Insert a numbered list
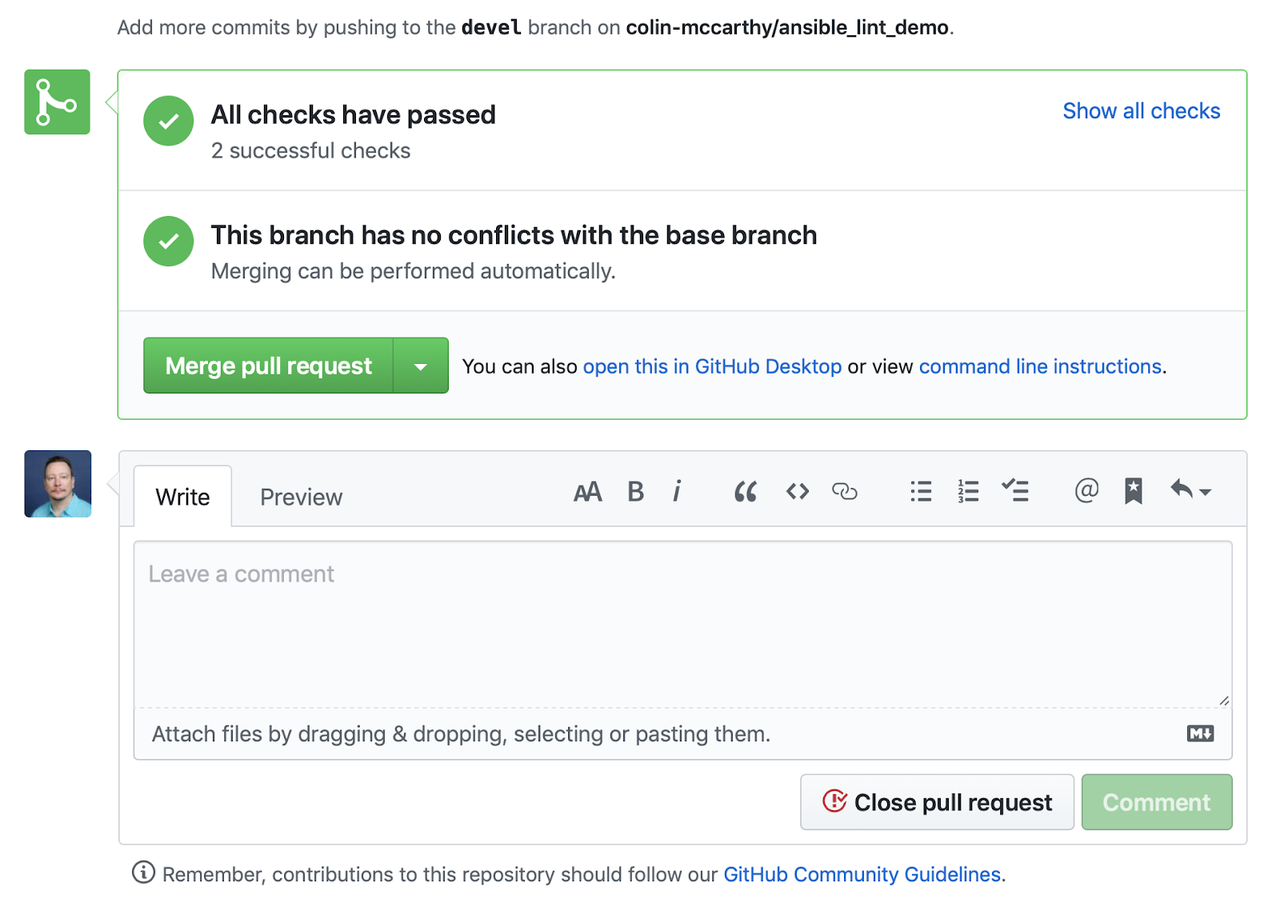1280x907 pixels. 968,491
